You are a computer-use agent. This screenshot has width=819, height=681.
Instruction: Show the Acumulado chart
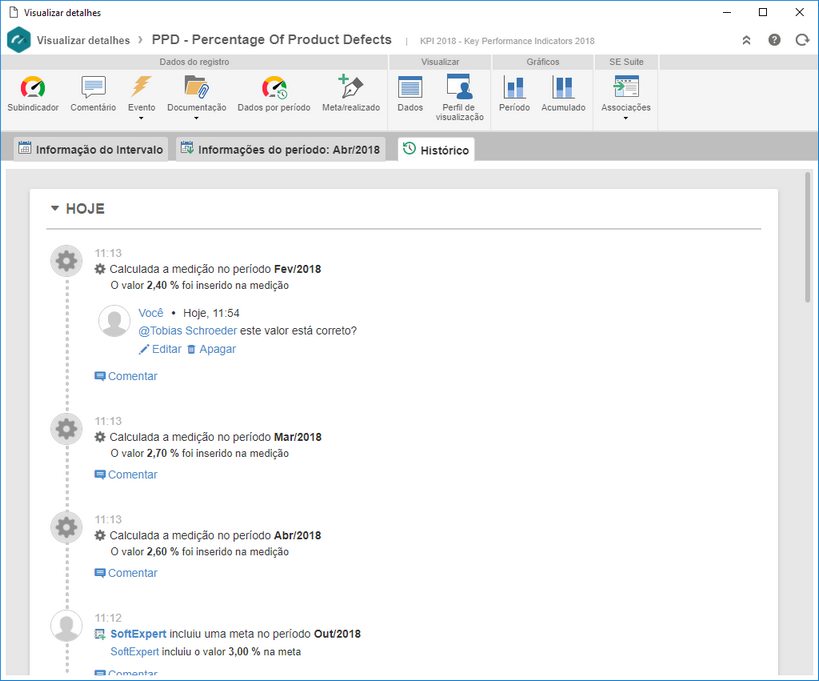coord(563,94)
